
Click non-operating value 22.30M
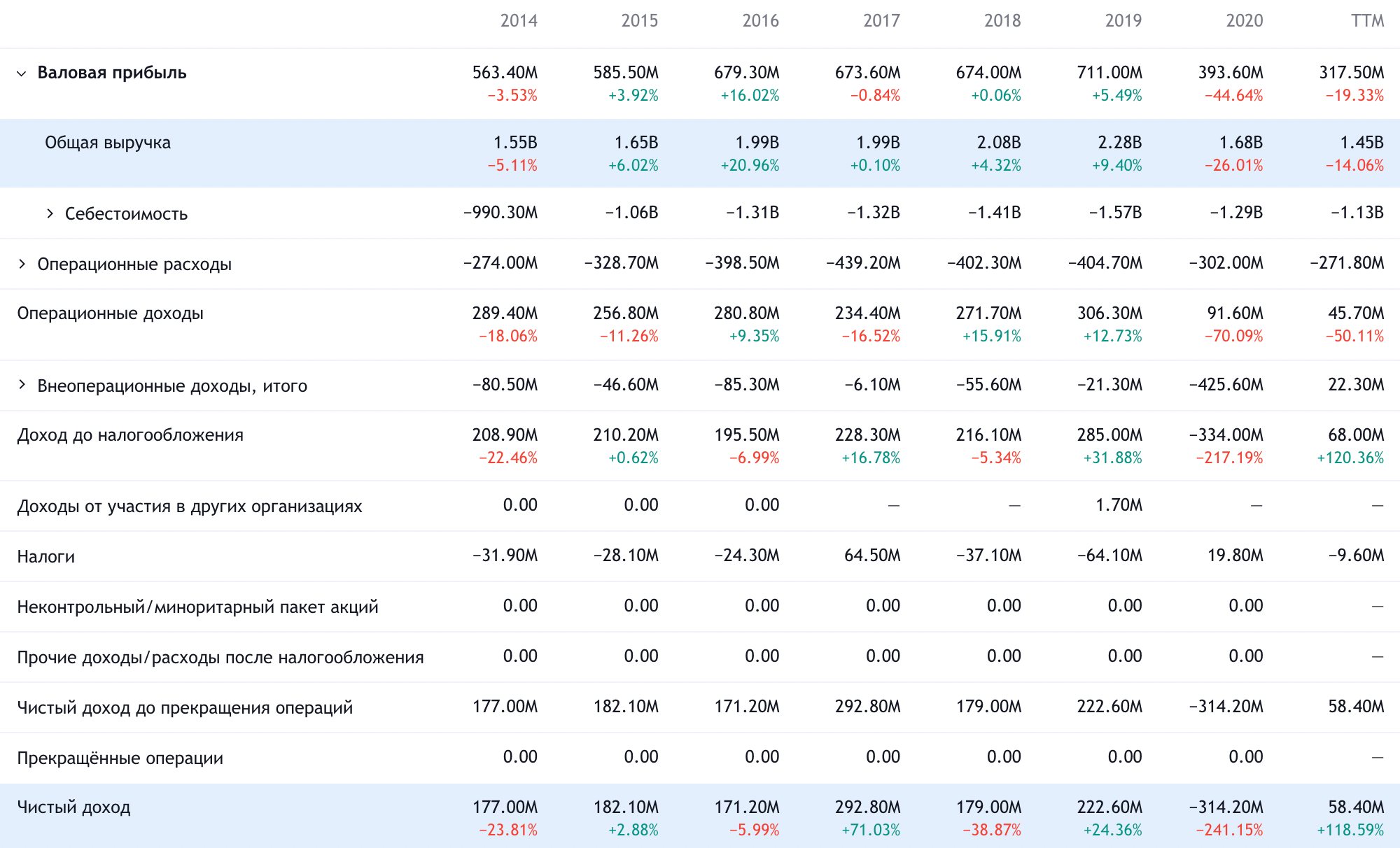click(1357, 385)
